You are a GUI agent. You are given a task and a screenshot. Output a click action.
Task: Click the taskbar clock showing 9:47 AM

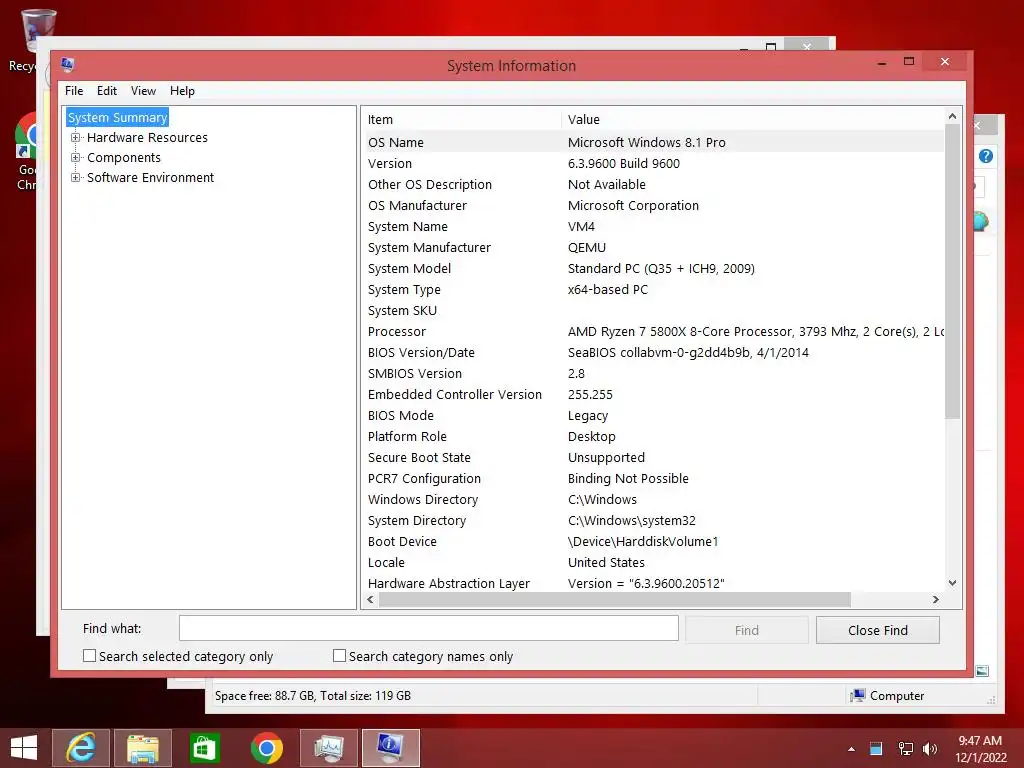(980, 749)
